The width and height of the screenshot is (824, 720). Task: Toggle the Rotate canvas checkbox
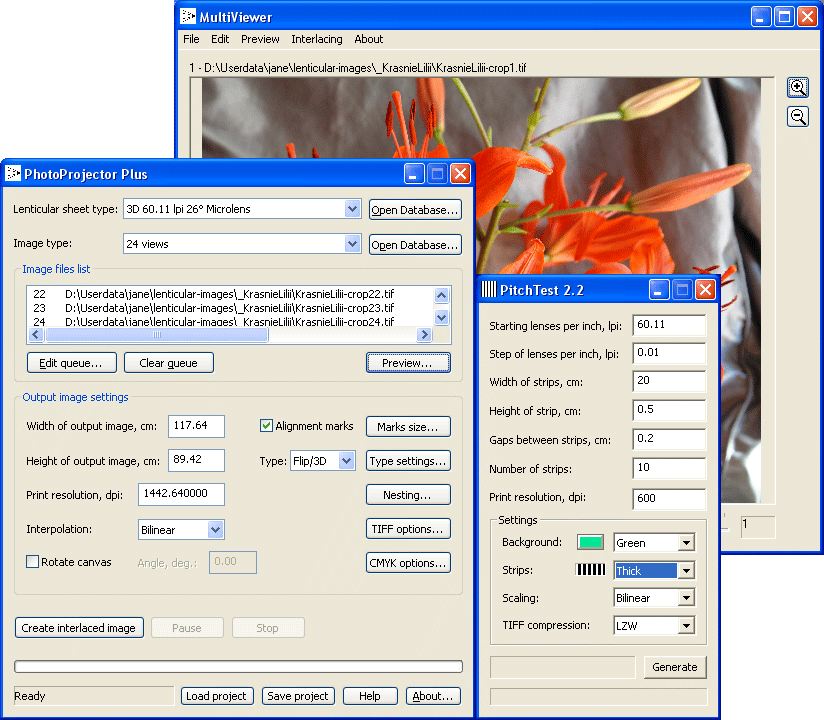(x=33, y=562)
